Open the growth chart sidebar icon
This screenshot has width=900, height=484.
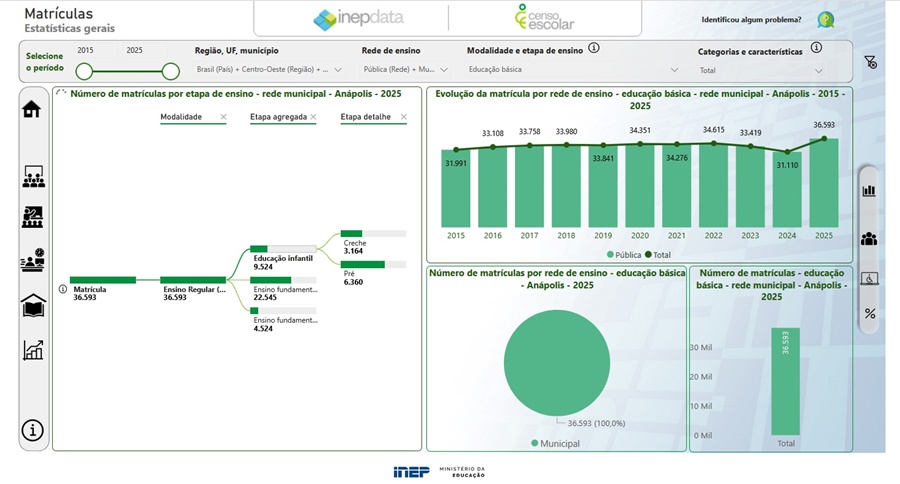click(x=33, y=350)
